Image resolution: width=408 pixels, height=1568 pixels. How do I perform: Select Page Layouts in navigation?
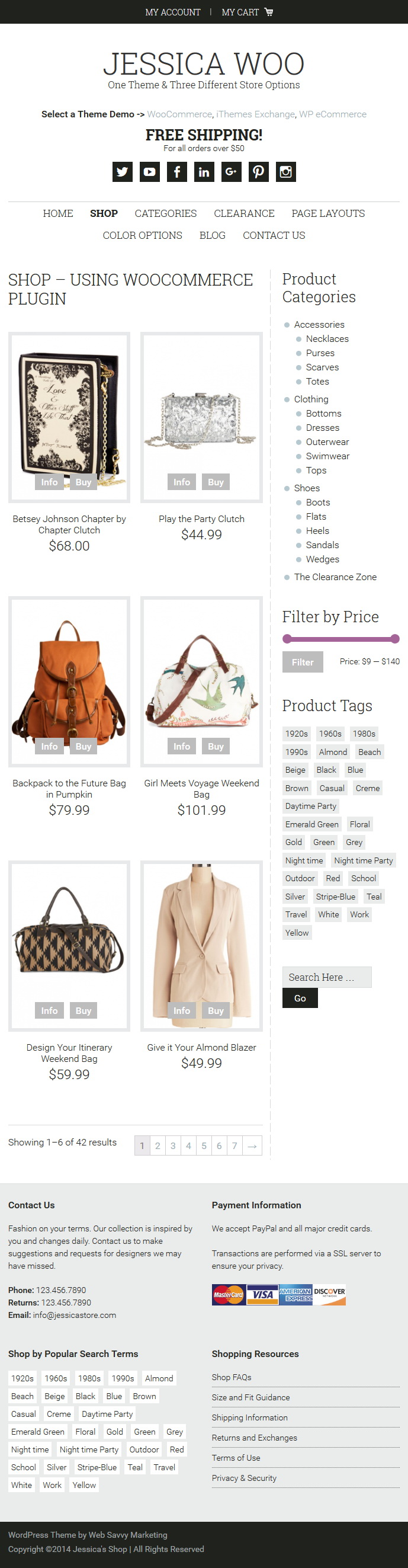pos(328,214)
